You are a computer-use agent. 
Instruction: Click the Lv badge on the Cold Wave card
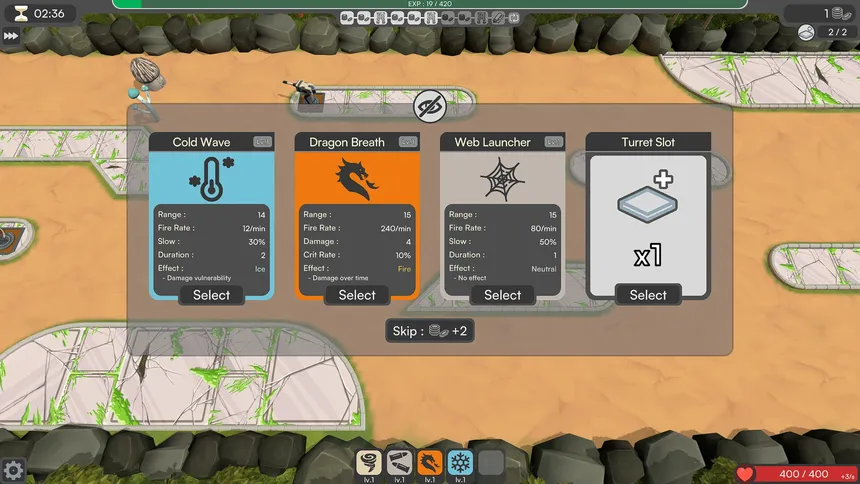tap(263, 142)
